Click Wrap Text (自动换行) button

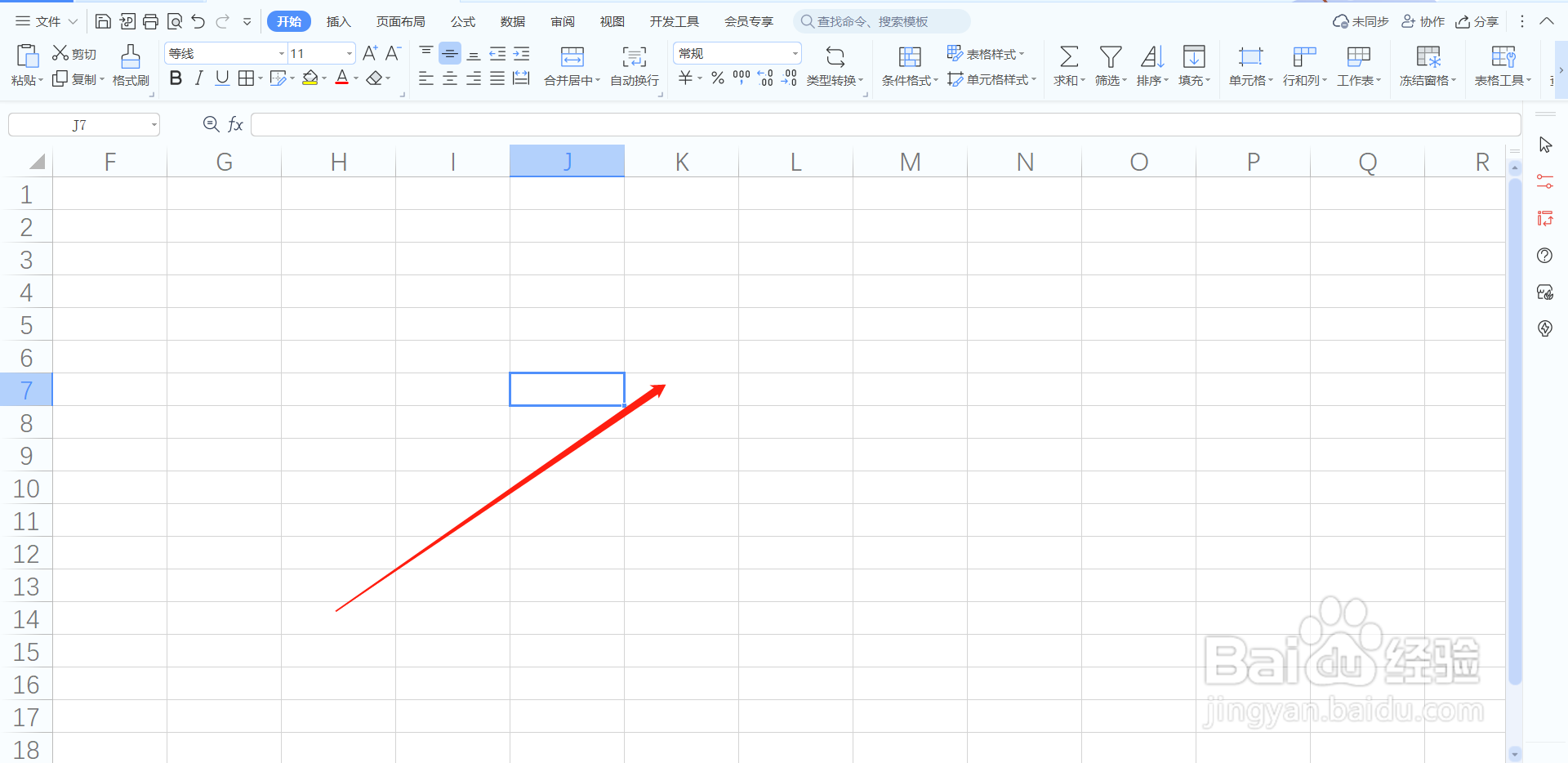tap(635, 65)
